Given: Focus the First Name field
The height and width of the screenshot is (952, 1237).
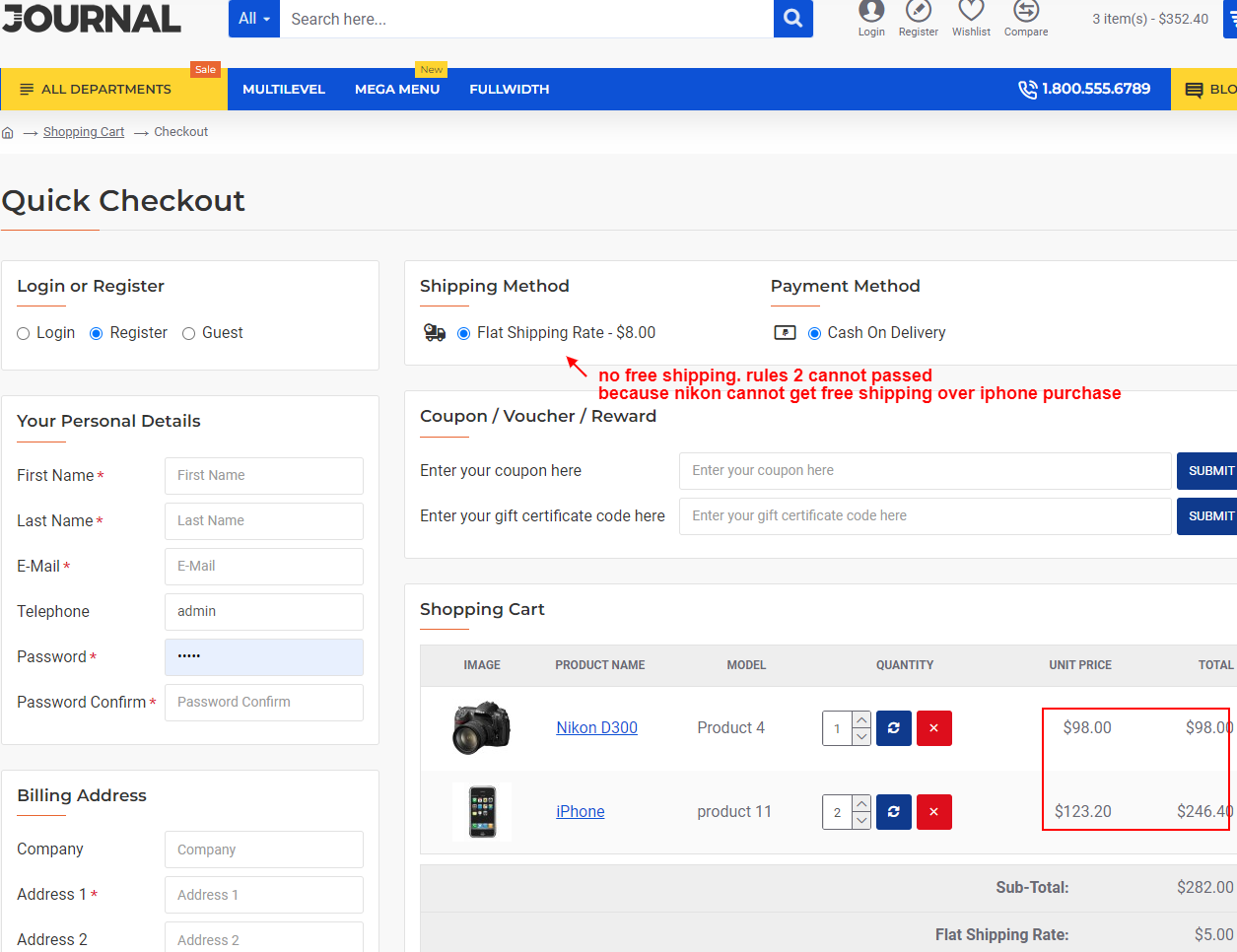Looking at the screenshot, I should [x=264, y=476].
